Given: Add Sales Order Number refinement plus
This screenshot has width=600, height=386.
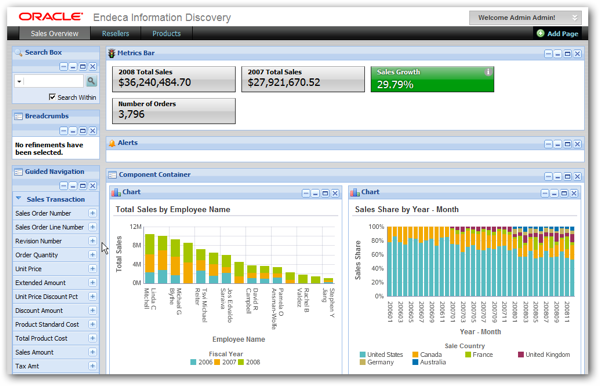Looking at the screenshot, I should click(92, 213).
